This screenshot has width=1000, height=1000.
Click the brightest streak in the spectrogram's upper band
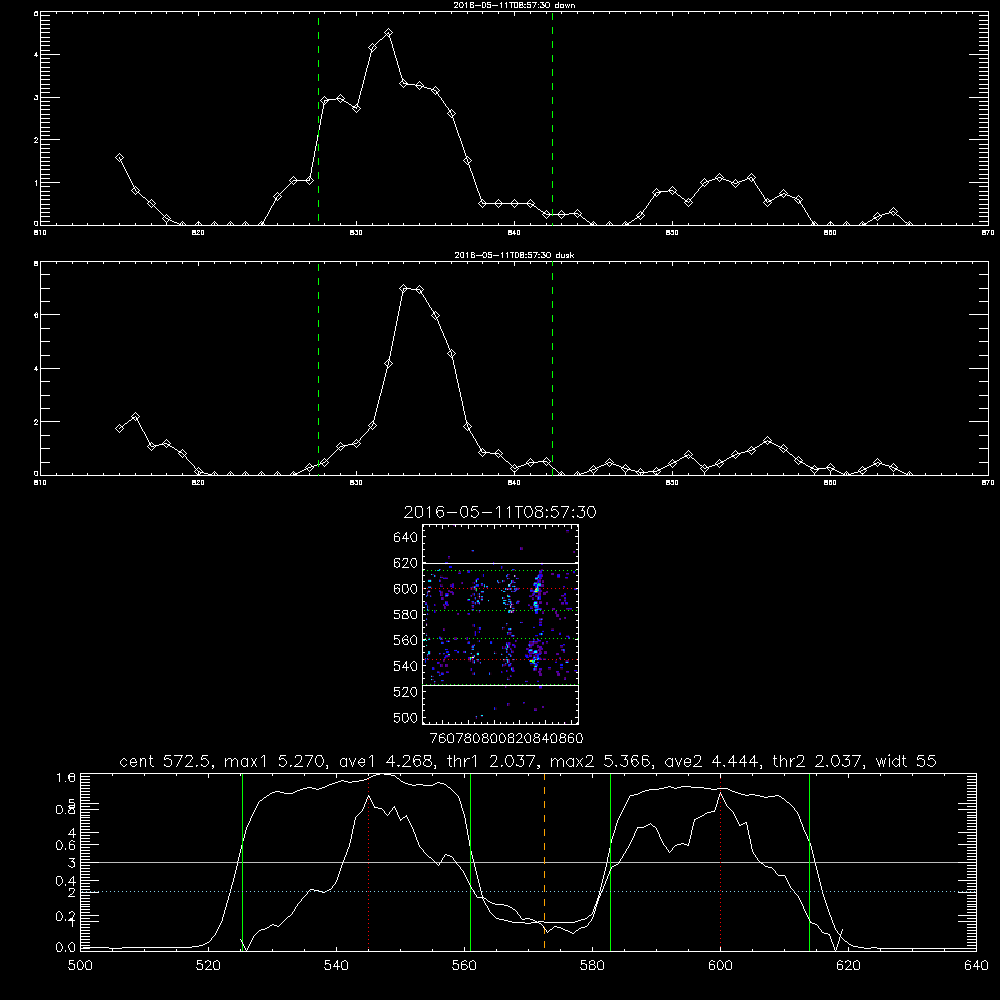[537, 591]
